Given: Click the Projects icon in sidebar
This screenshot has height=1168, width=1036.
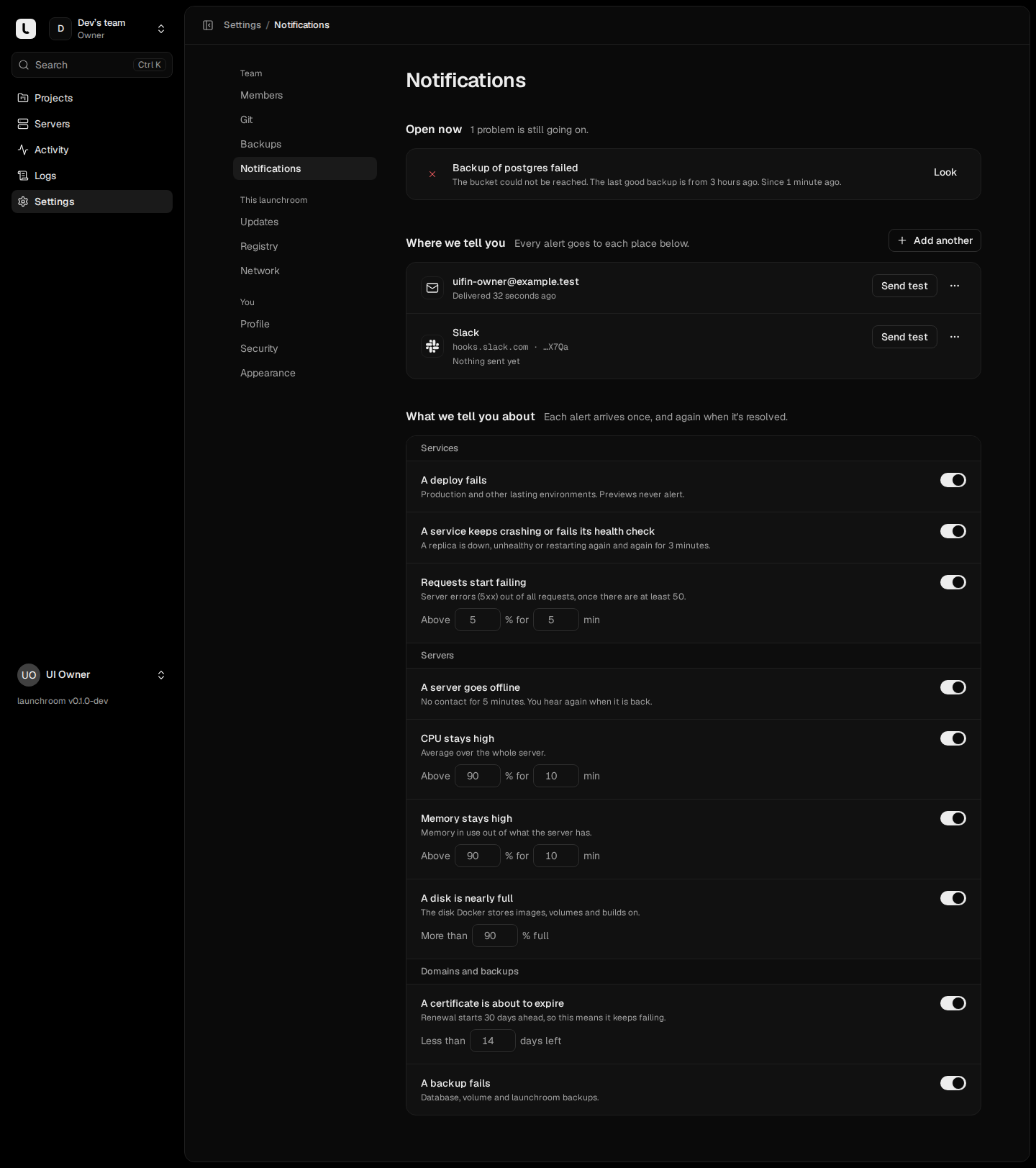Looking at the screenshot, I should pyautogui.click(x=23, y=98).
